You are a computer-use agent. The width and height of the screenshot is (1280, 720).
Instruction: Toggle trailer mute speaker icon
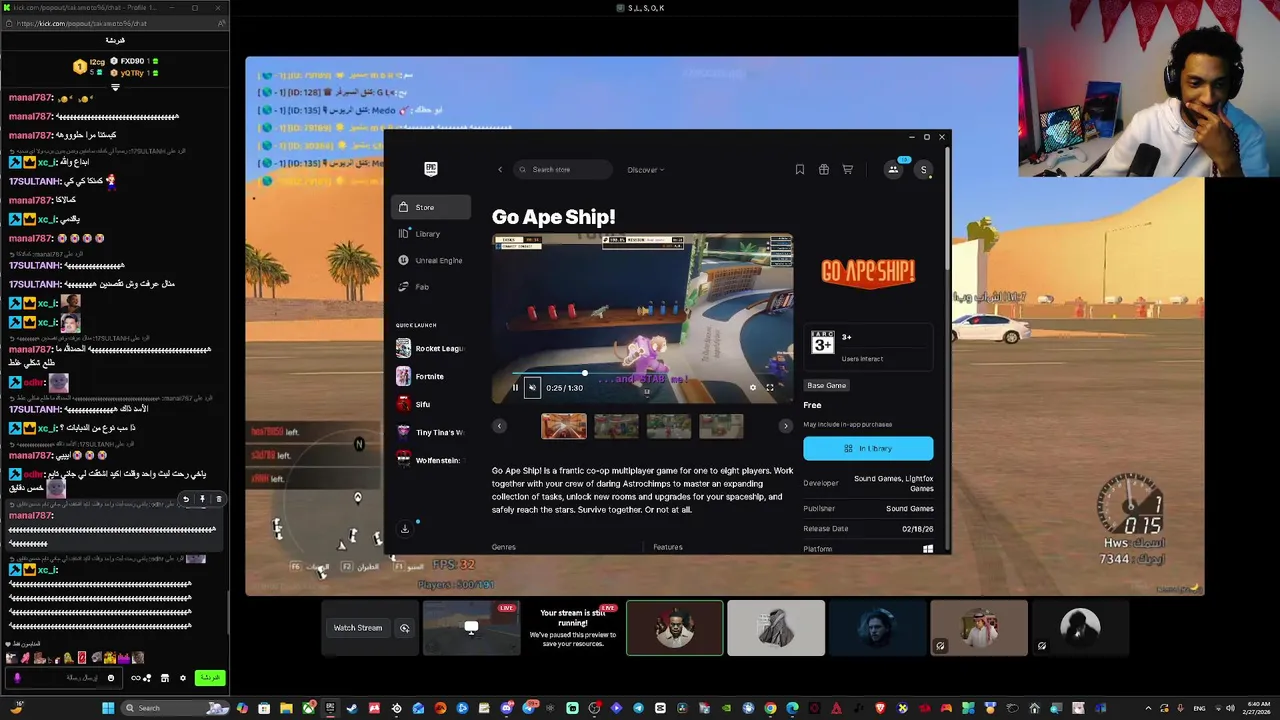coord(532,388)
